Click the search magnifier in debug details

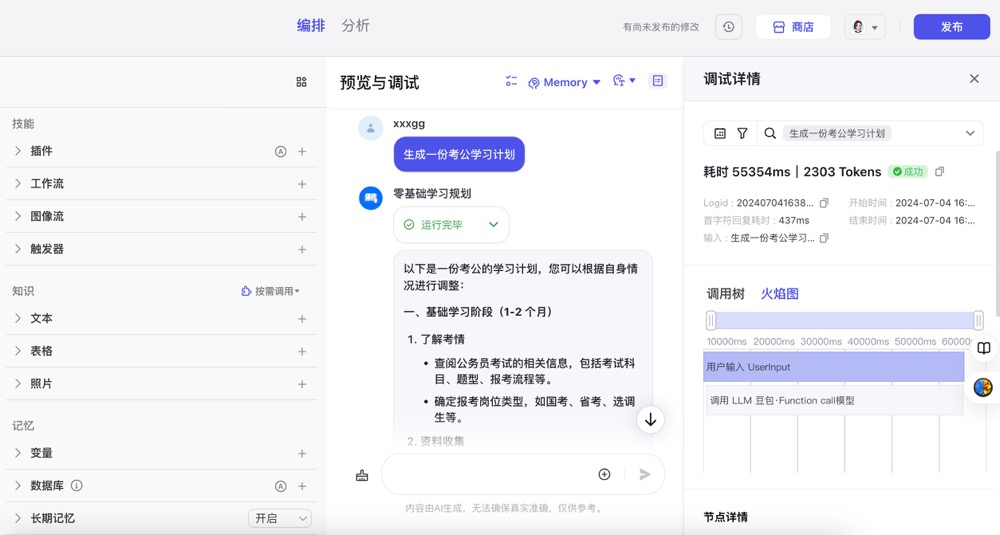pos(770,133)
